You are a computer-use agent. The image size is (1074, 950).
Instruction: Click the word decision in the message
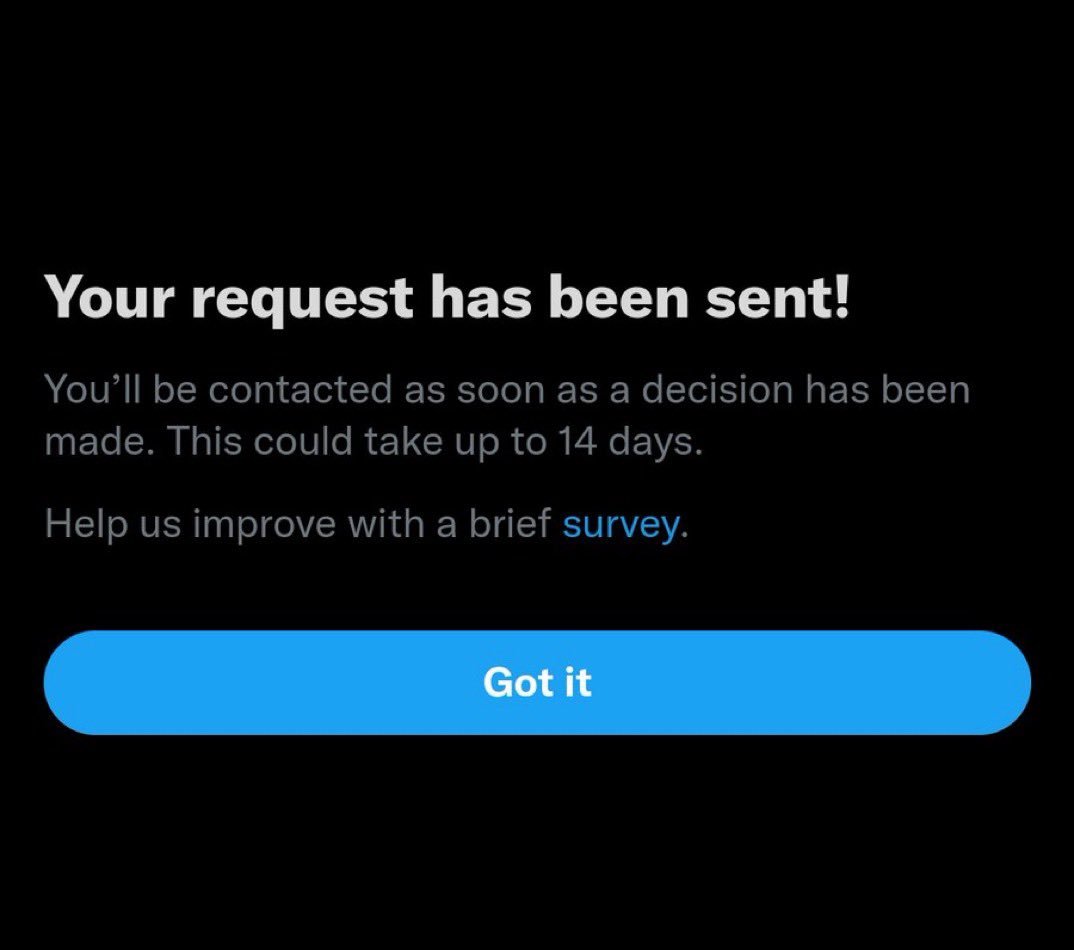[x=717, y=390]
